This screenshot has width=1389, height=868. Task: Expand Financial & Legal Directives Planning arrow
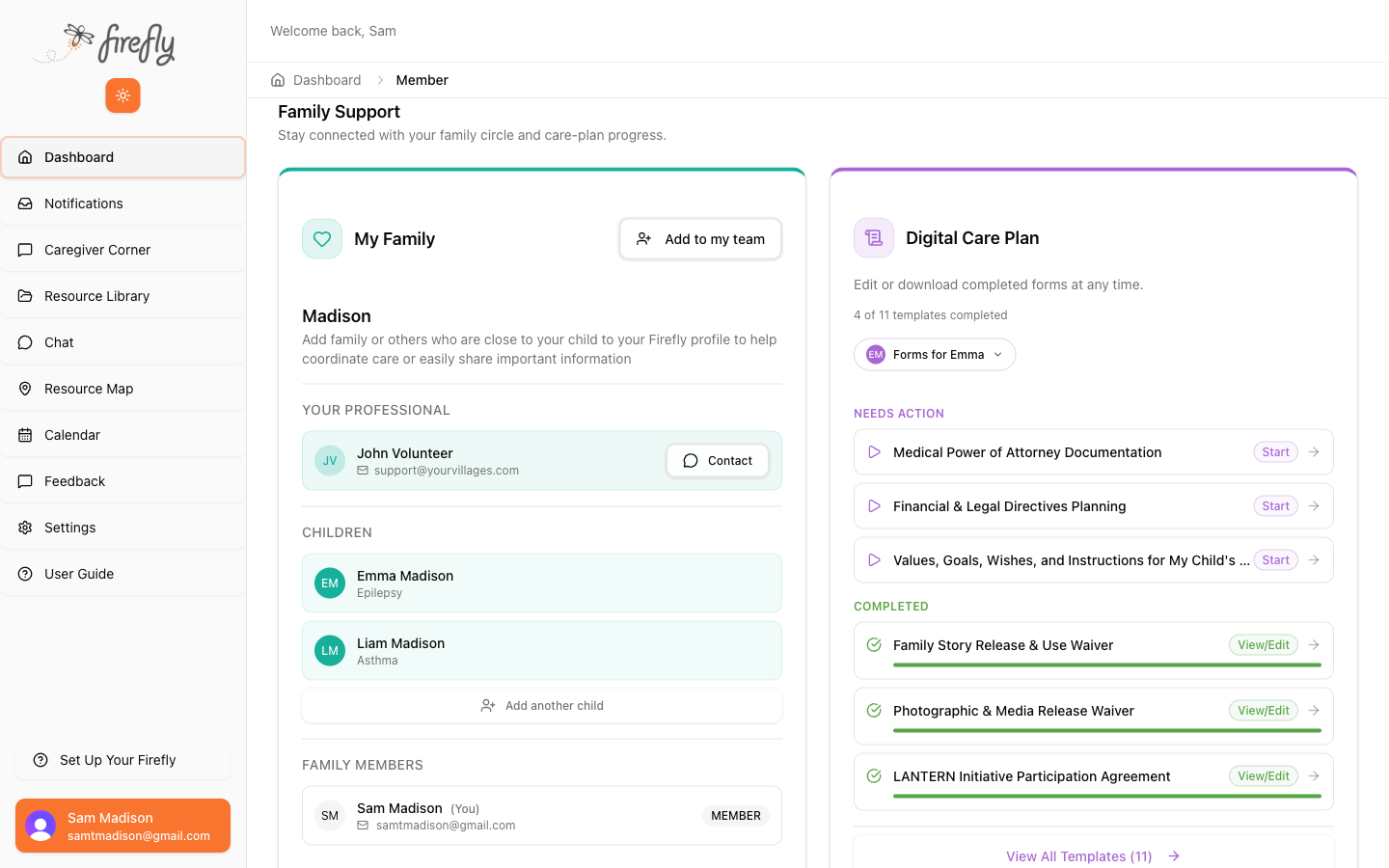coord(1314,505)
